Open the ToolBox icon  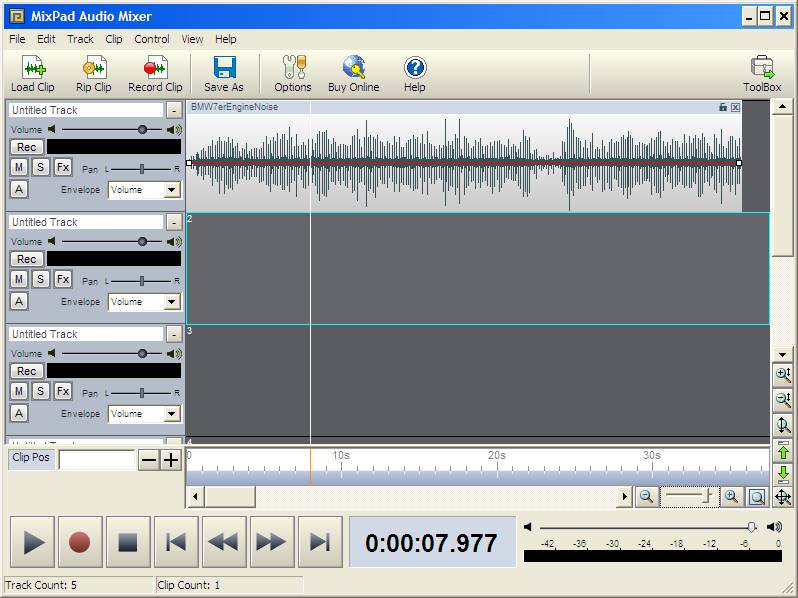762,68
